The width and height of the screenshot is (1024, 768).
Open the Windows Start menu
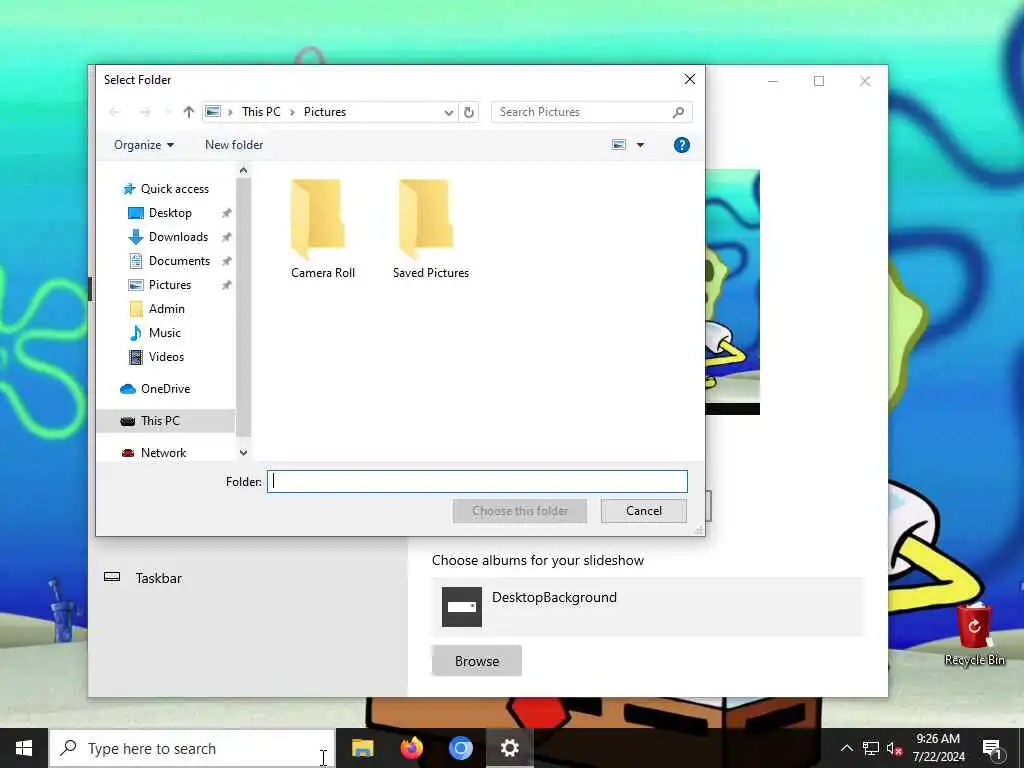pyautogui.click(x=24, y=748)
